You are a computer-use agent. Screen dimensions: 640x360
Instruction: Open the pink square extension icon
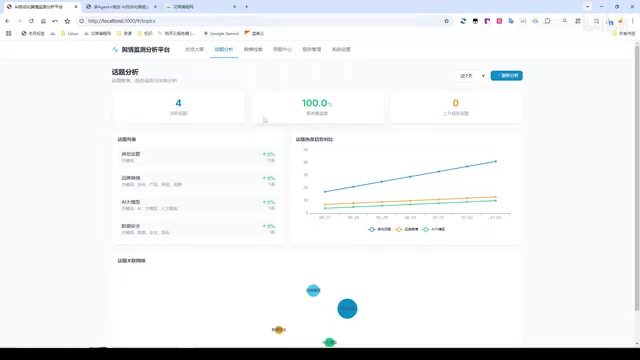499,21
